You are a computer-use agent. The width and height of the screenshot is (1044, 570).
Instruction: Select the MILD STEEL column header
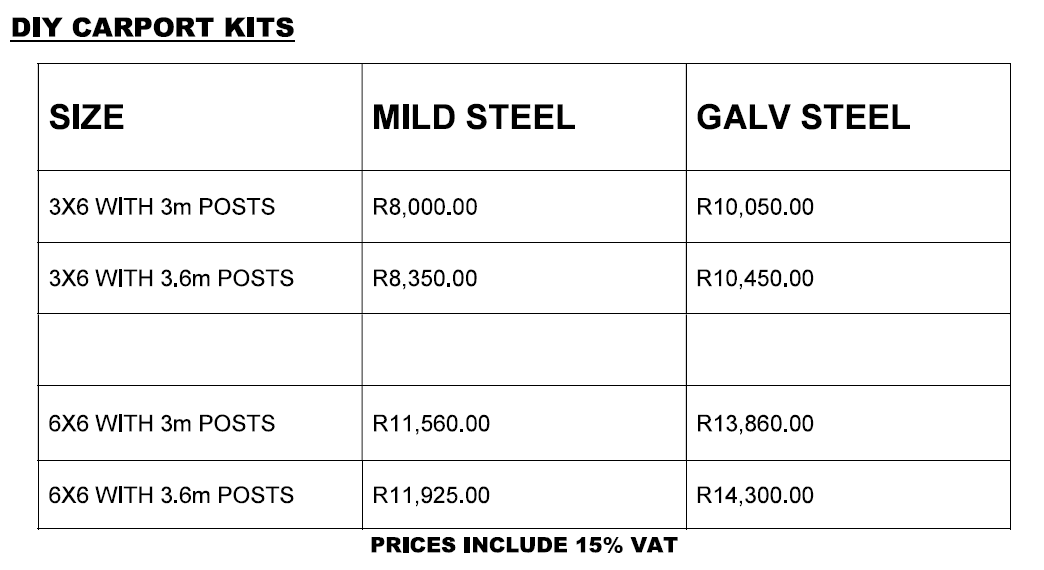point(473,117)
